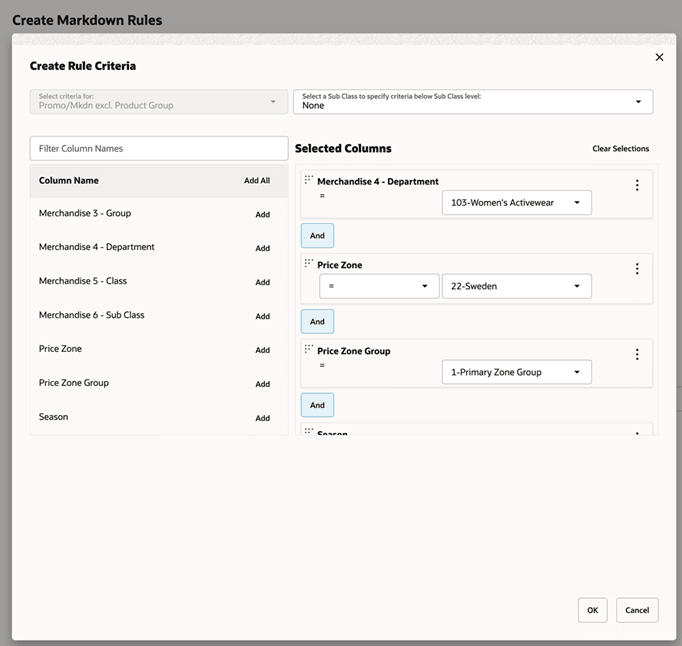Select Season row text in column list
This screenshot has height=646, width=682.
[x=53, y=417]
